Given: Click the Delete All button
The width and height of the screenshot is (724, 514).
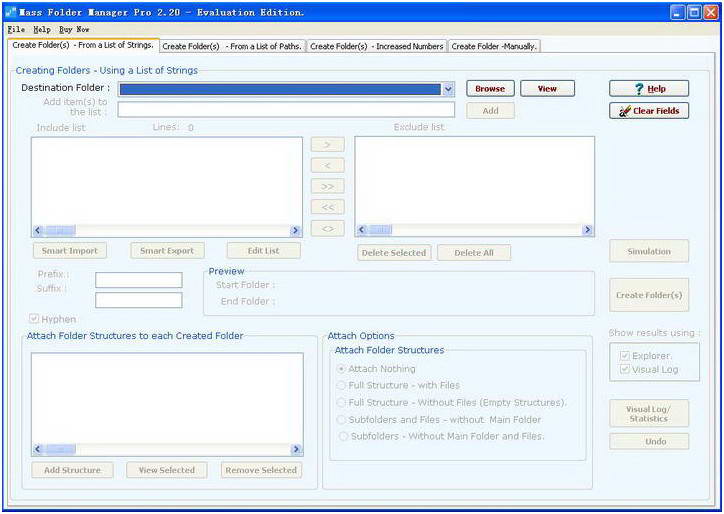Looking at the screenshot, I should [x=474, y=253].
